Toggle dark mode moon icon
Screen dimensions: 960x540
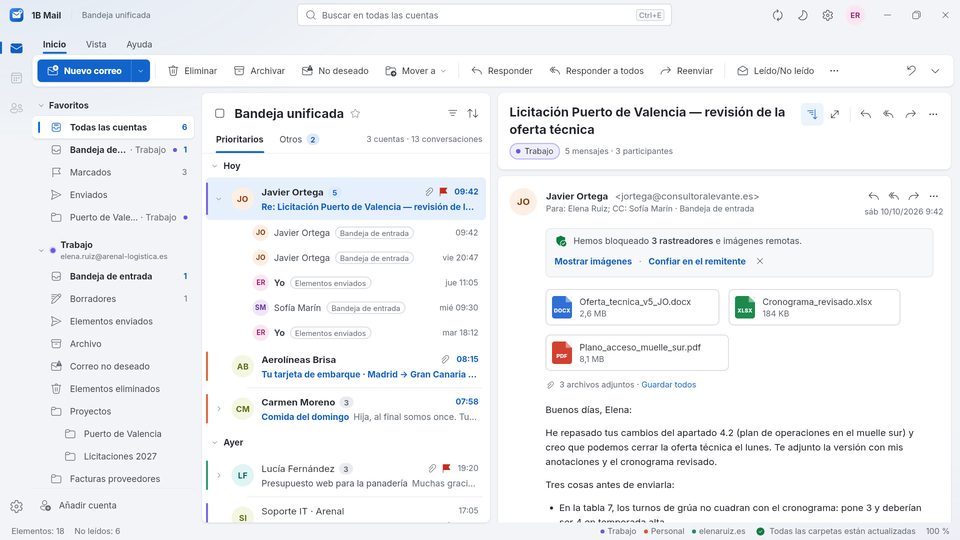click(x=803, y=15)
